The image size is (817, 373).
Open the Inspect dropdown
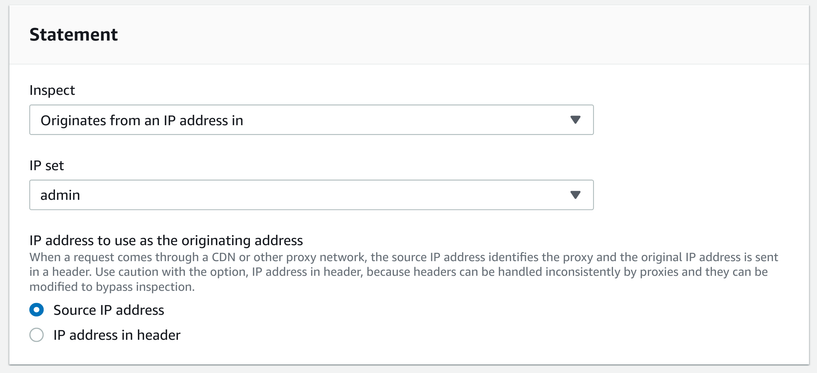(311, 120)
